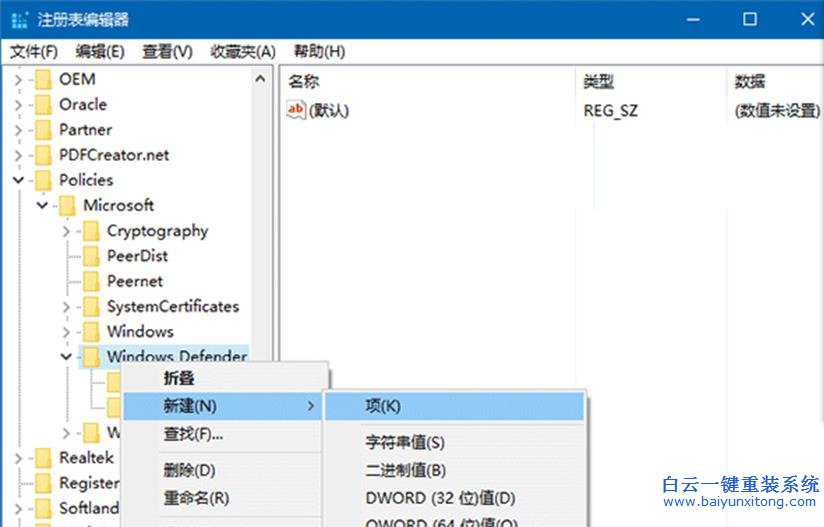Click the Peernet folder icon
824x527 pixels.
click(x=91, y=281)
